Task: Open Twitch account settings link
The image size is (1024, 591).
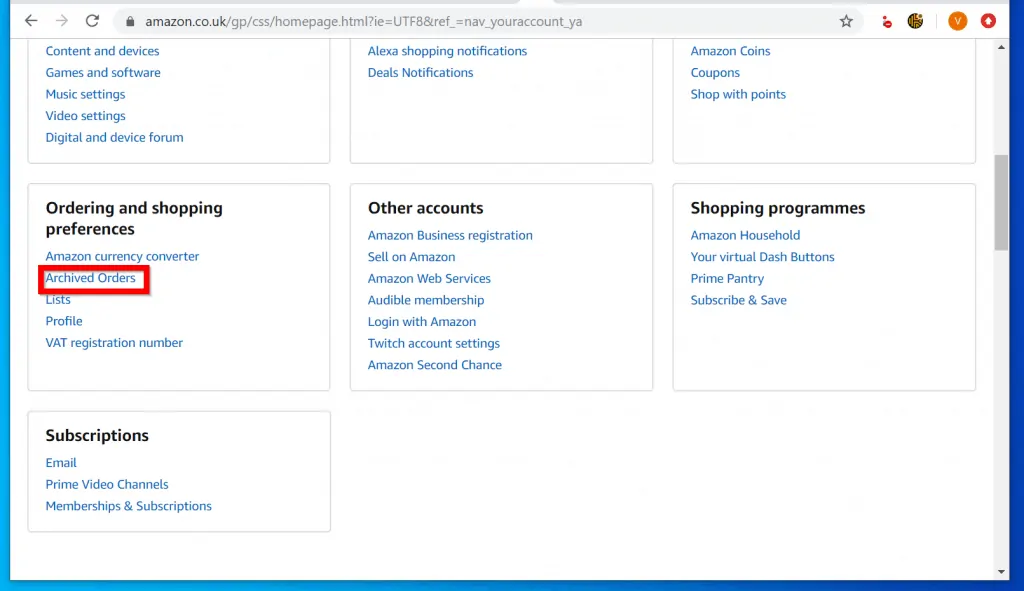Action: (434, 343)
